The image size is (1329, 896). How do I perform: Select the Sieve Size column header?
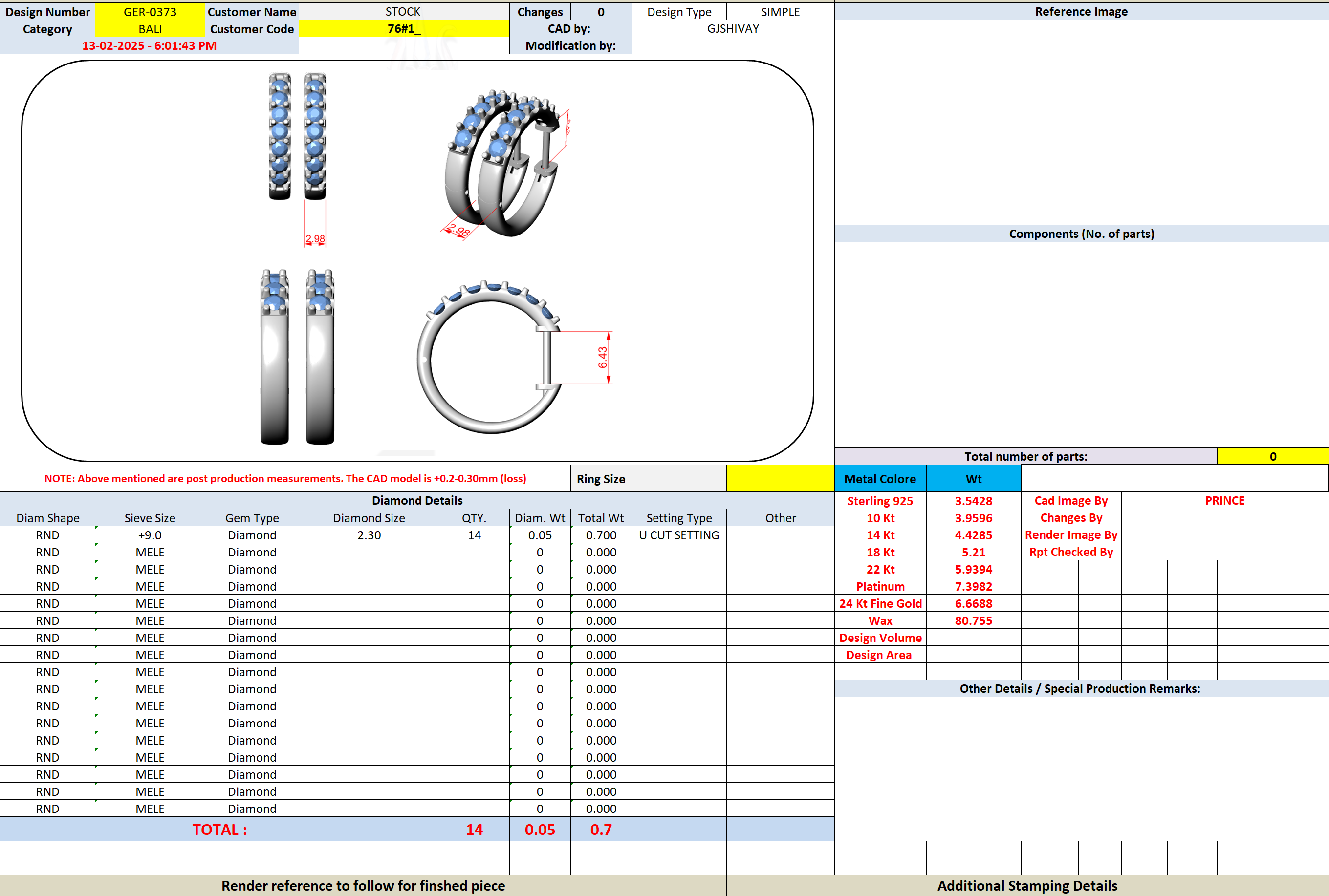click(150, 518)
